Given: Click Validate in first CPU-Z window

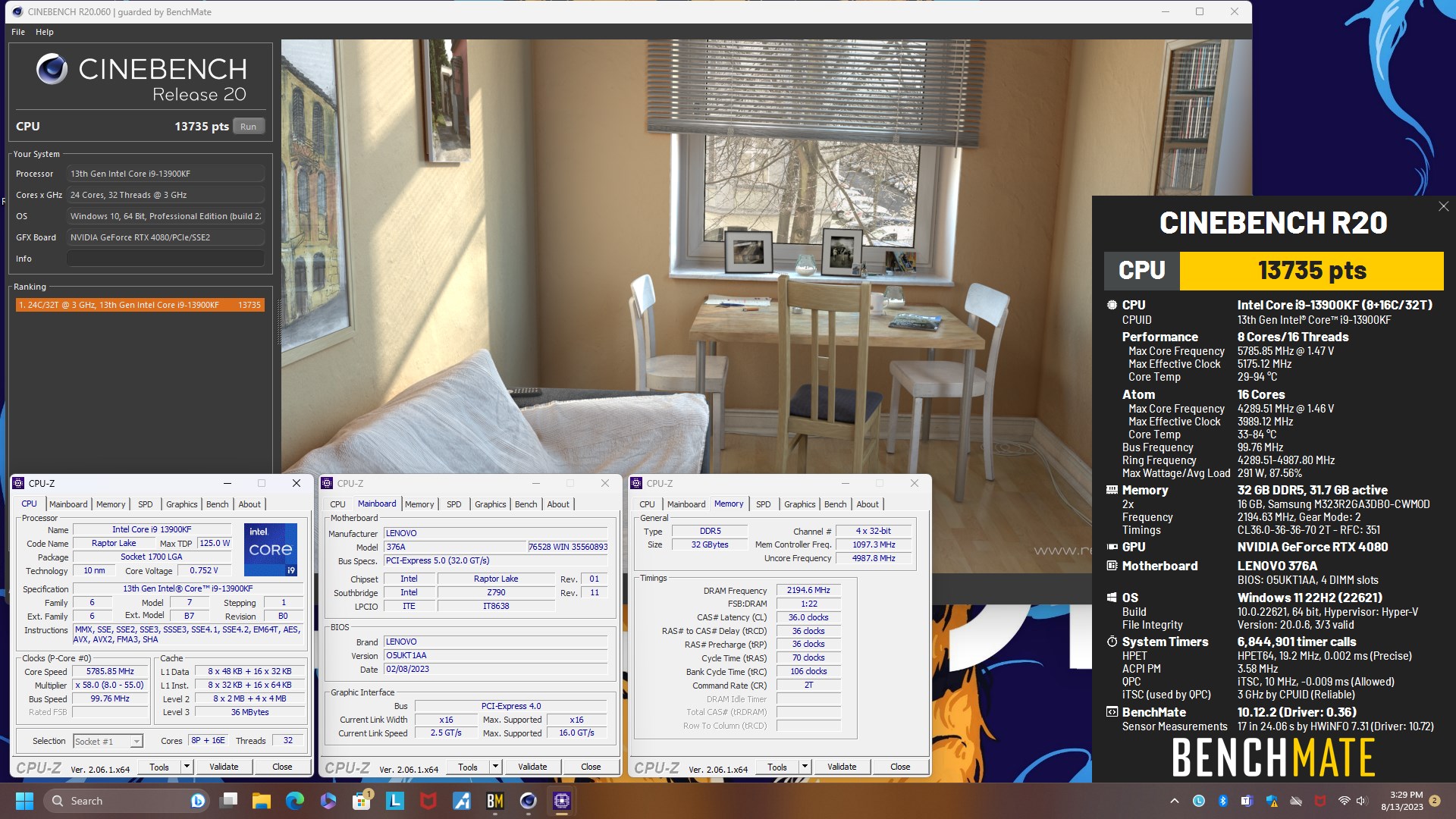Looking at the screenshot, I should tap(224, 767).
